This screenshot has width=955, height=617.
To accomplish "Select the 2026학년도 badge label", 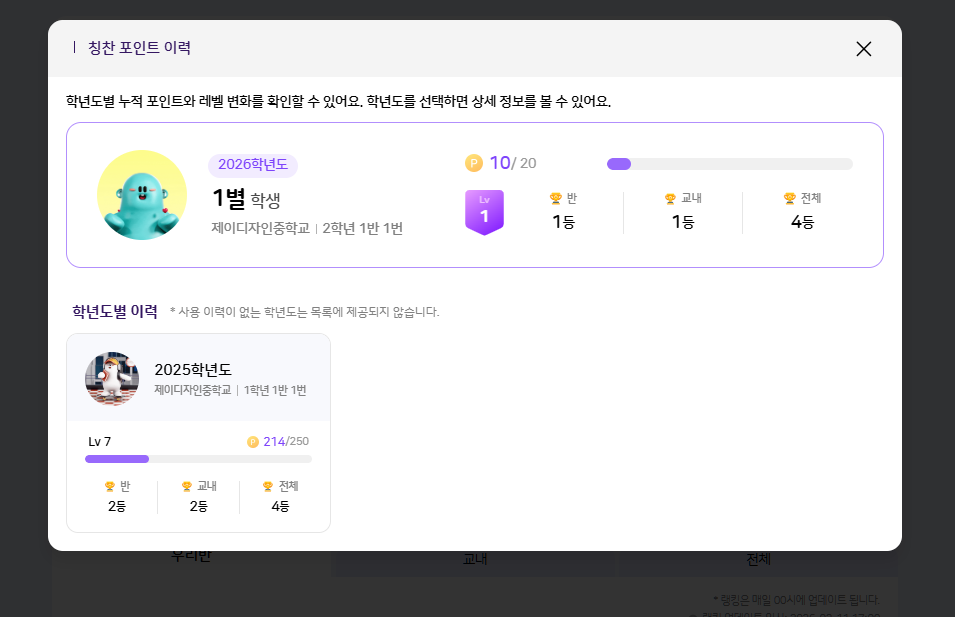I will point(252,165).
